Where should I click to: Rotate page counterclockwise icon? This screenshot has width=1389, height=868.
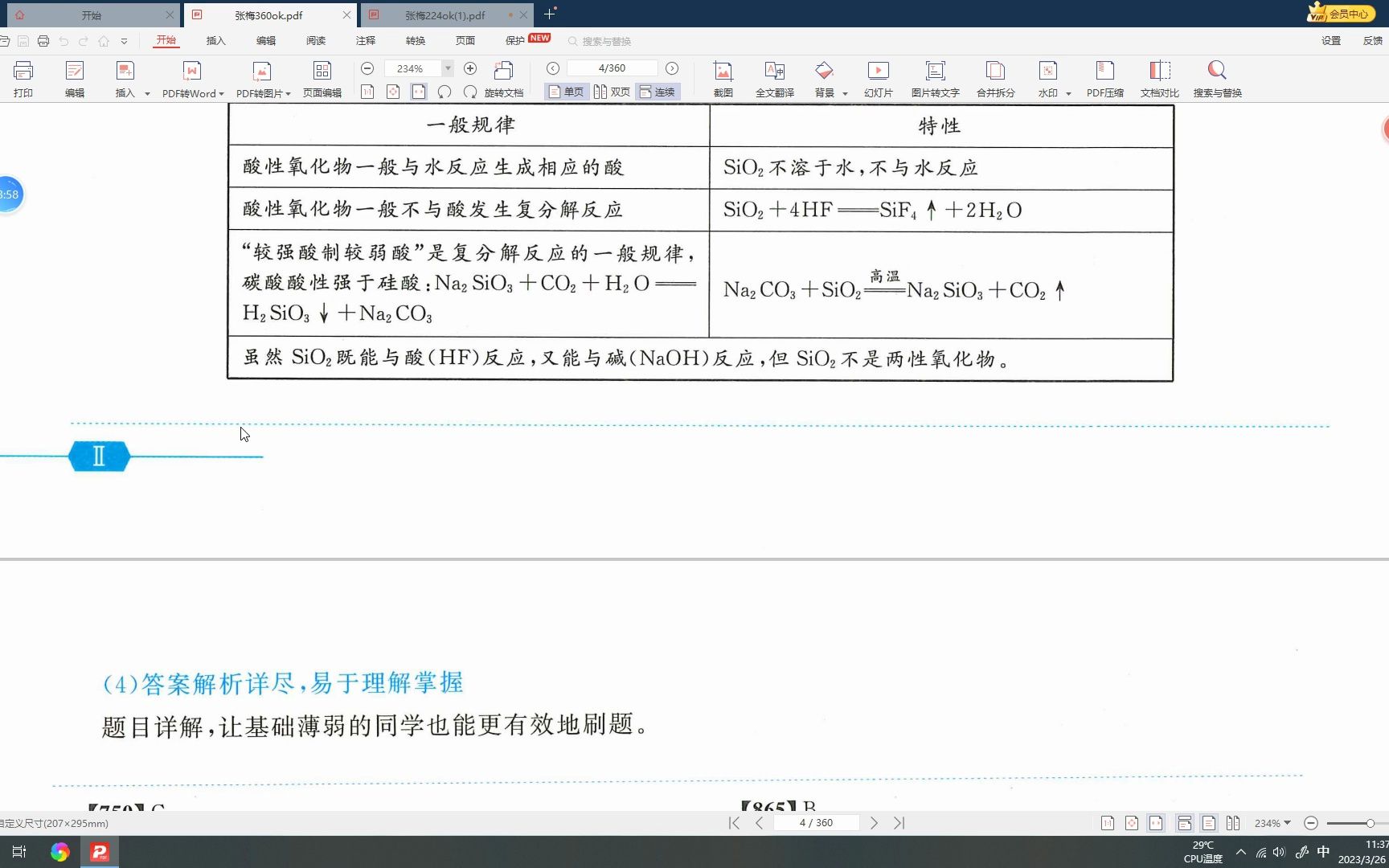[445, 92]
